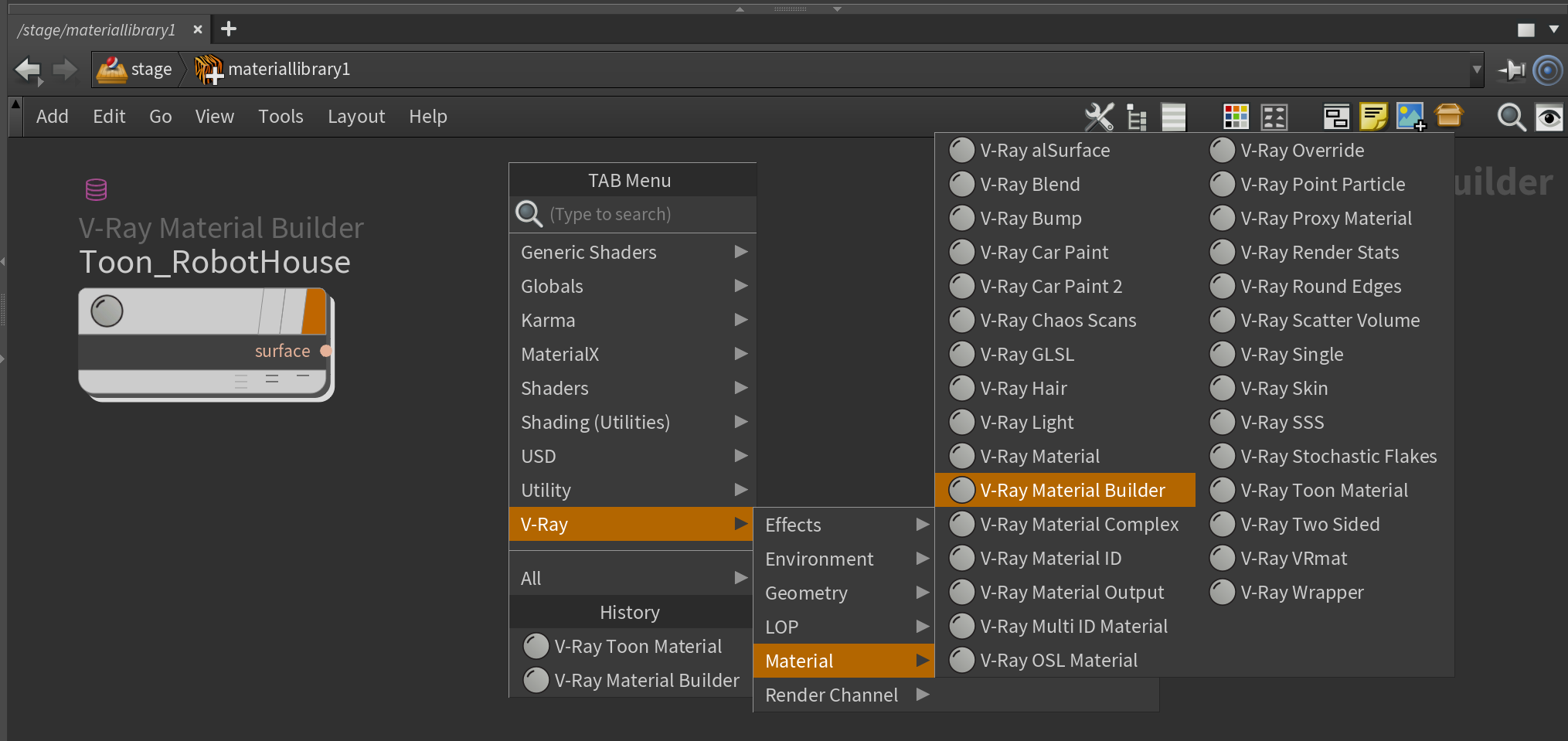Image resolution: width=1568 pixels, height=741 pixels.
Task: Expand the Globals submenu
Action: pyautogui.click(x=633, y=286)
